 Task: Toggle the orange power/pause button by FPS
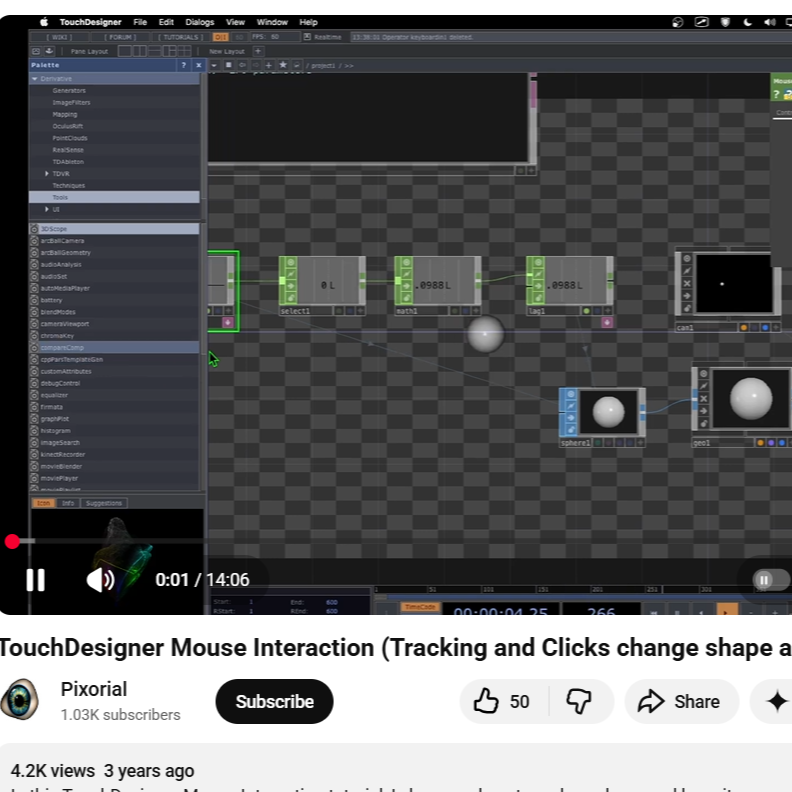click(x=220, y=37)
